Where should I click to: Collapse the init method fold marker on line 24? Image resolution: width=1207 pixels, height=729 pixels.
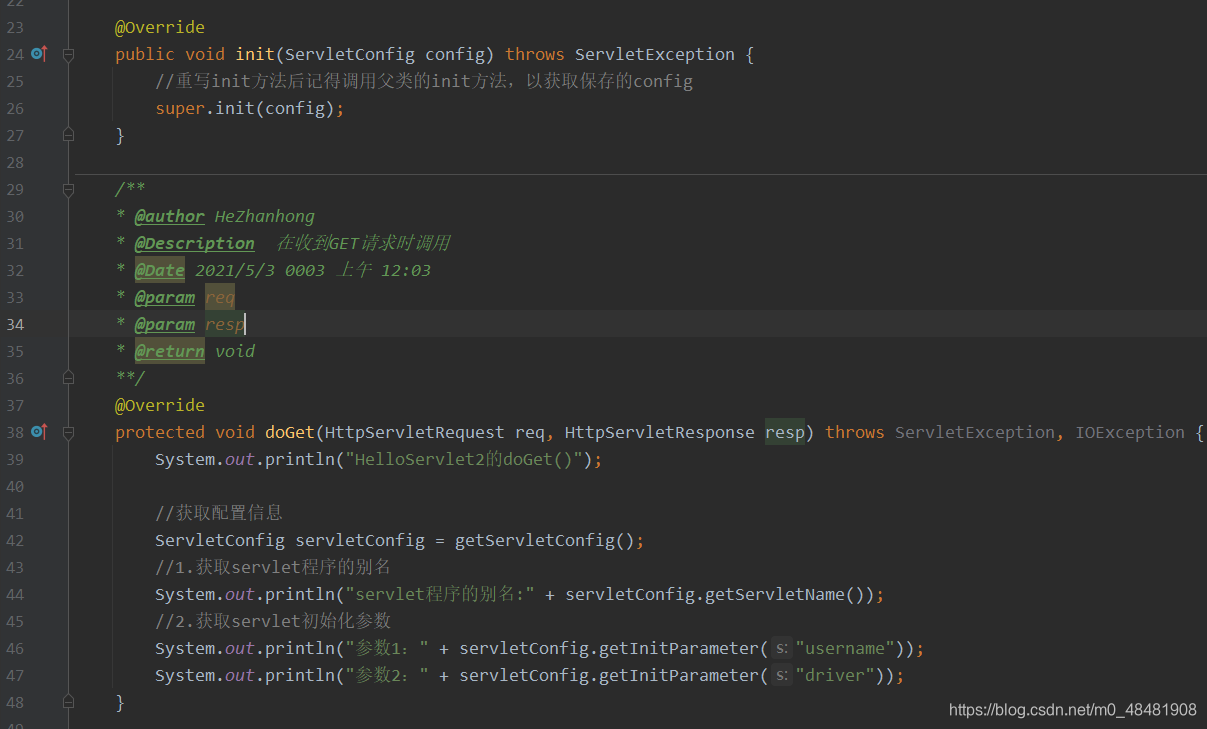point(68,54)
